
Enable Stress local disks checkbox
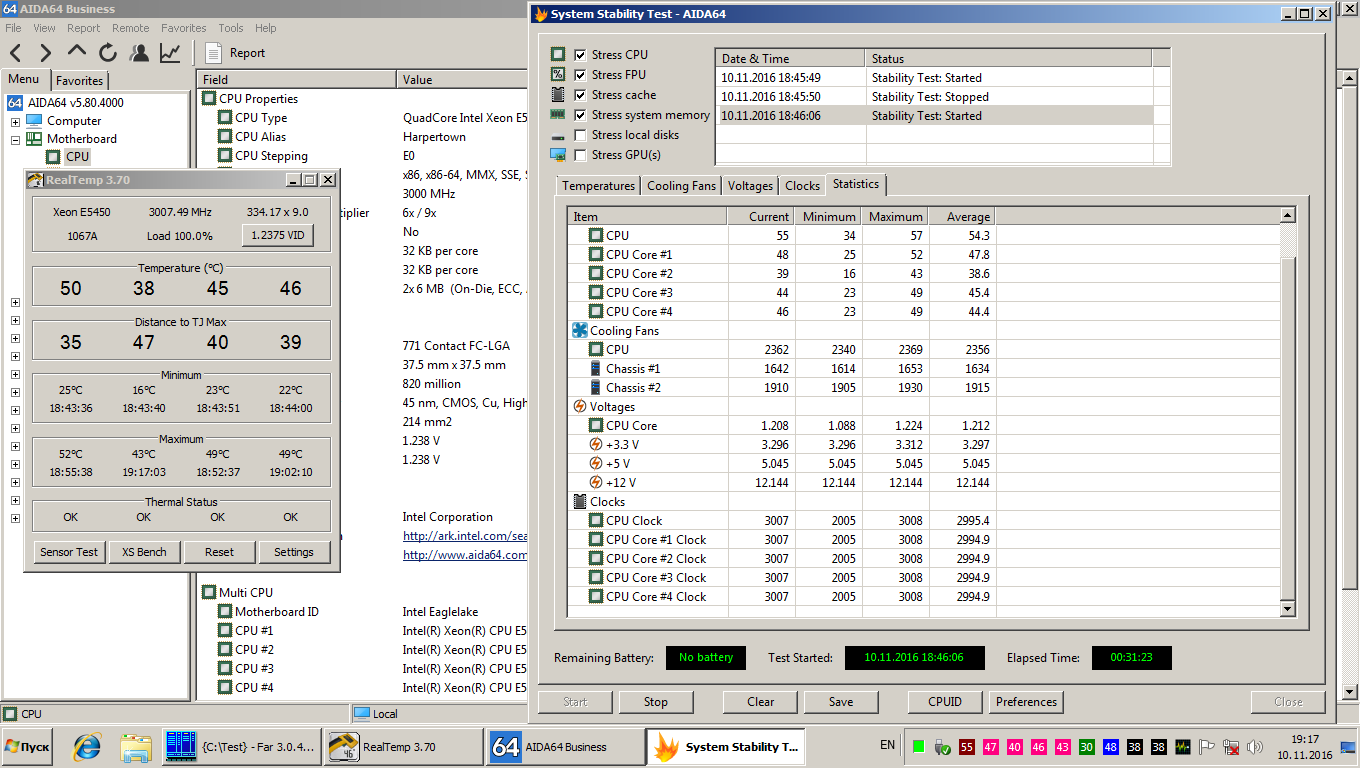click(580, 135)
